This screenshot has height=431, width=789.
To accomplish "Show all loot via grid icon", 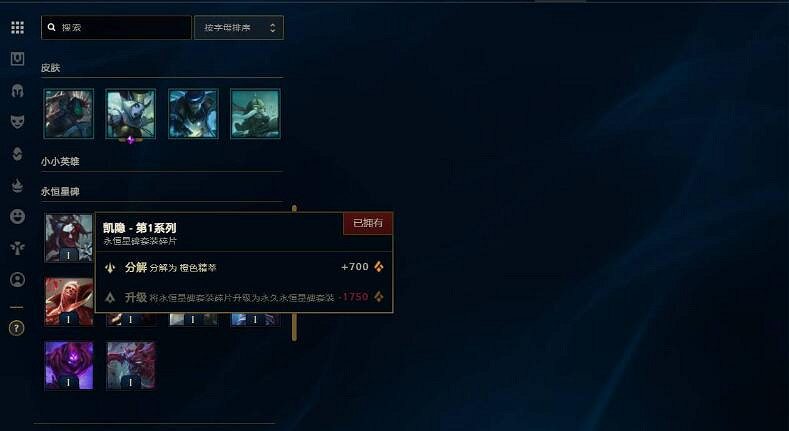I will (x=17, y=27).
